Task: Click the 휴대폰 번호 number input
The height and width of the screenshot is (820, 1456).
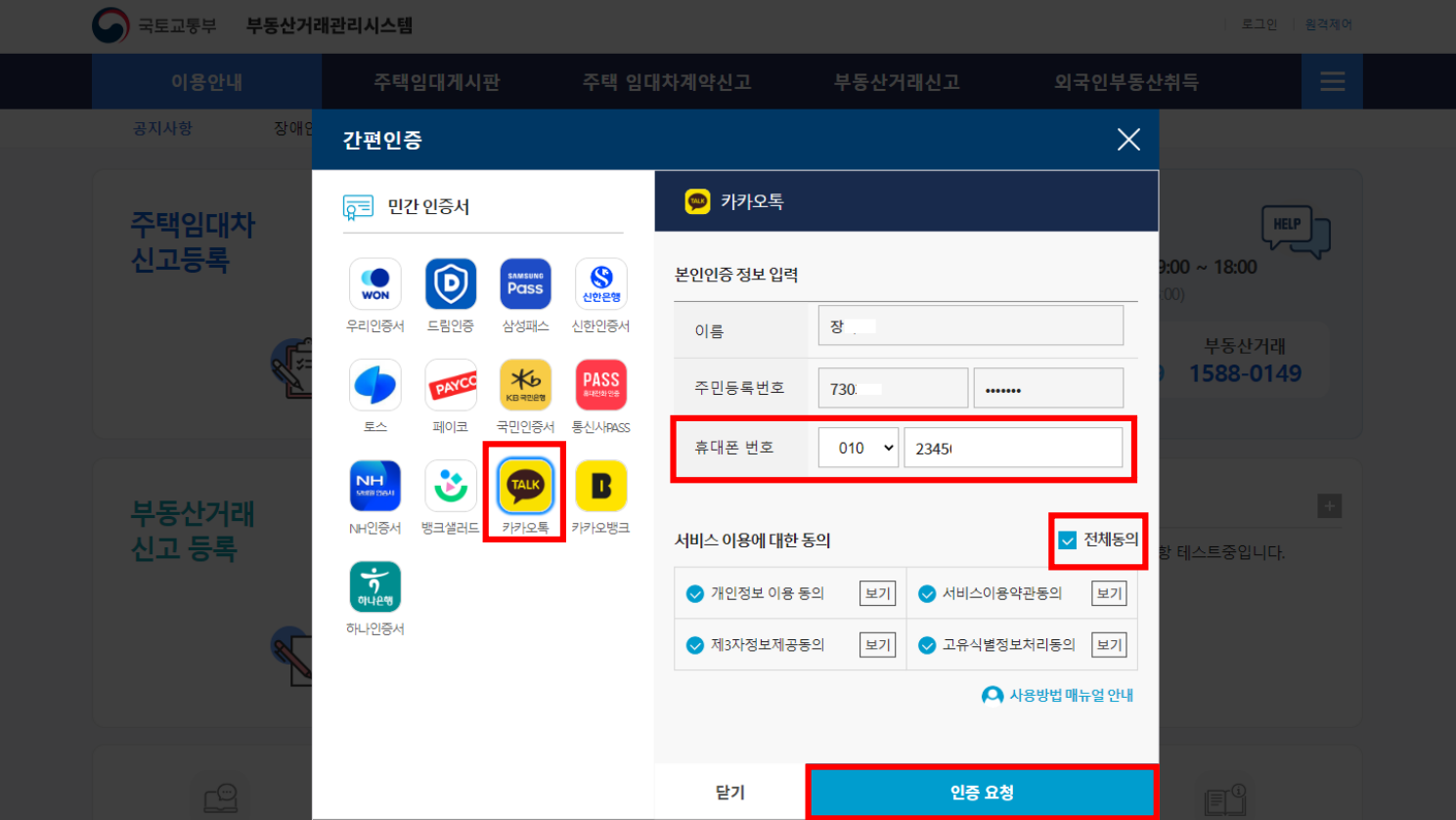Action: (x=1013, y=448)
